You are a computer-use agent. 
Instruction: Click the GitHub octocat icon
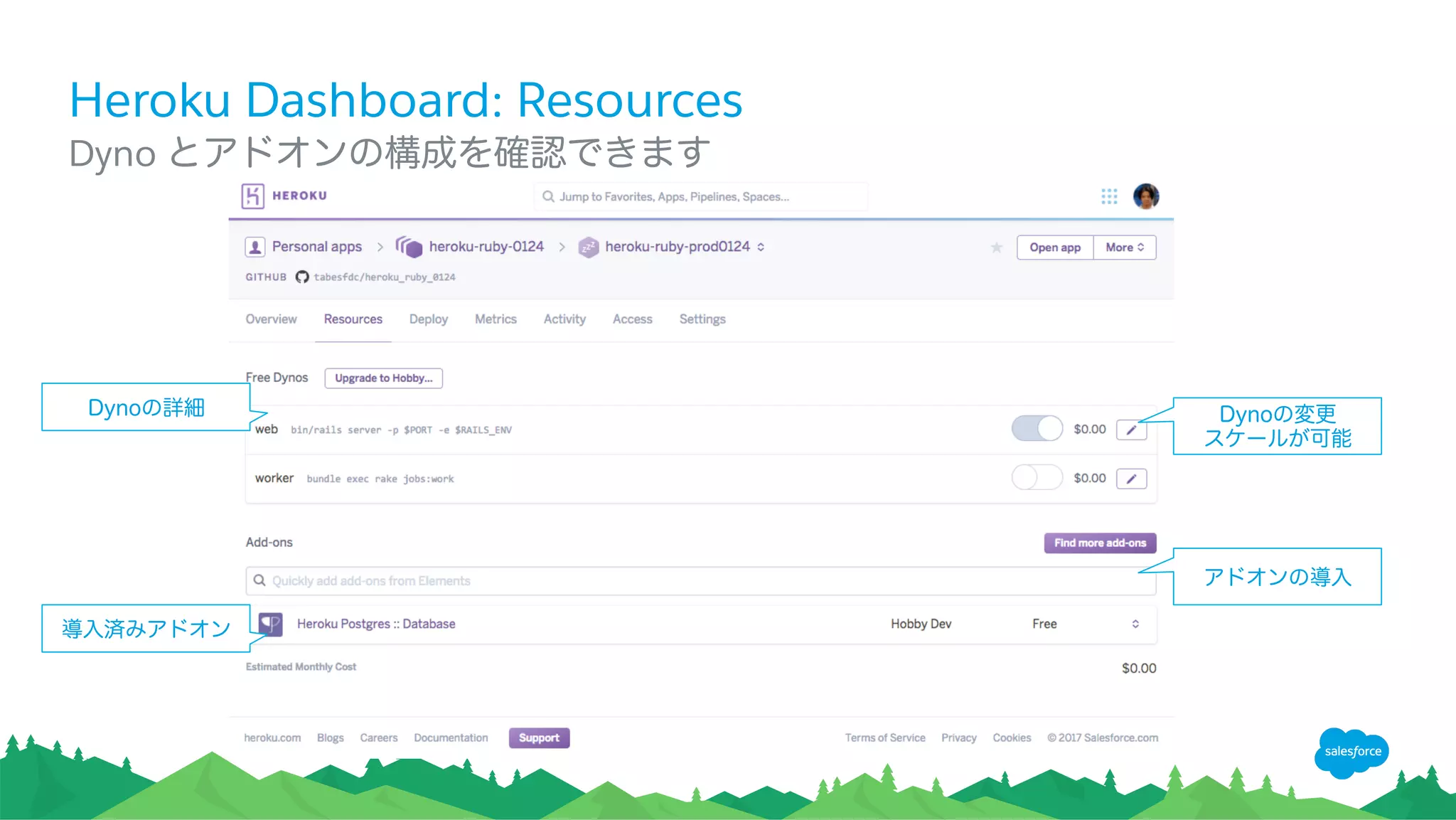pos(302,277)
